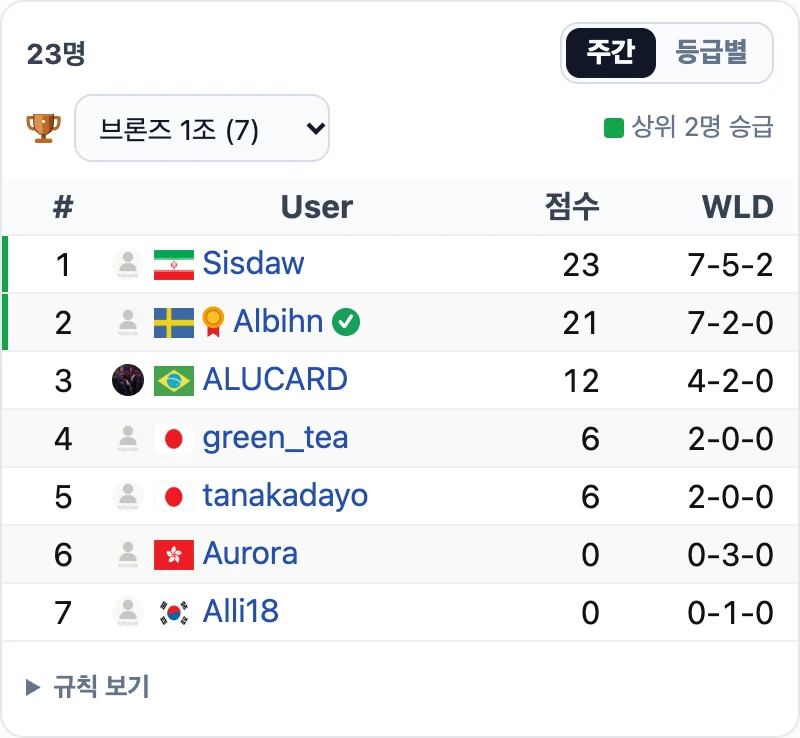Click the South Korea flag beside Alli18
Screen dimensions: 800x738
174,612
